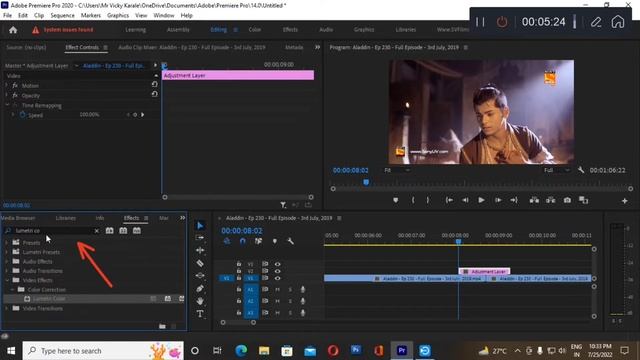Play the program monitor video
This screenshot has height=360, width=640.
[481, 200]
